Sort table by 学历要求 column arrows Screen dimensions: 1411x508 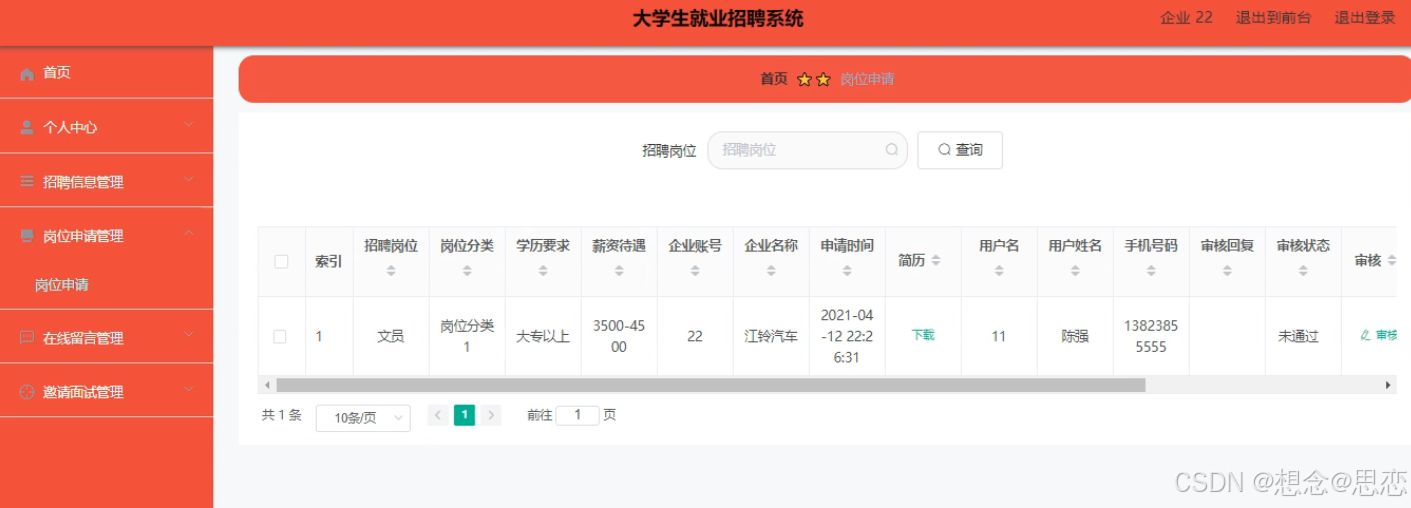click(x=543, y=271)
